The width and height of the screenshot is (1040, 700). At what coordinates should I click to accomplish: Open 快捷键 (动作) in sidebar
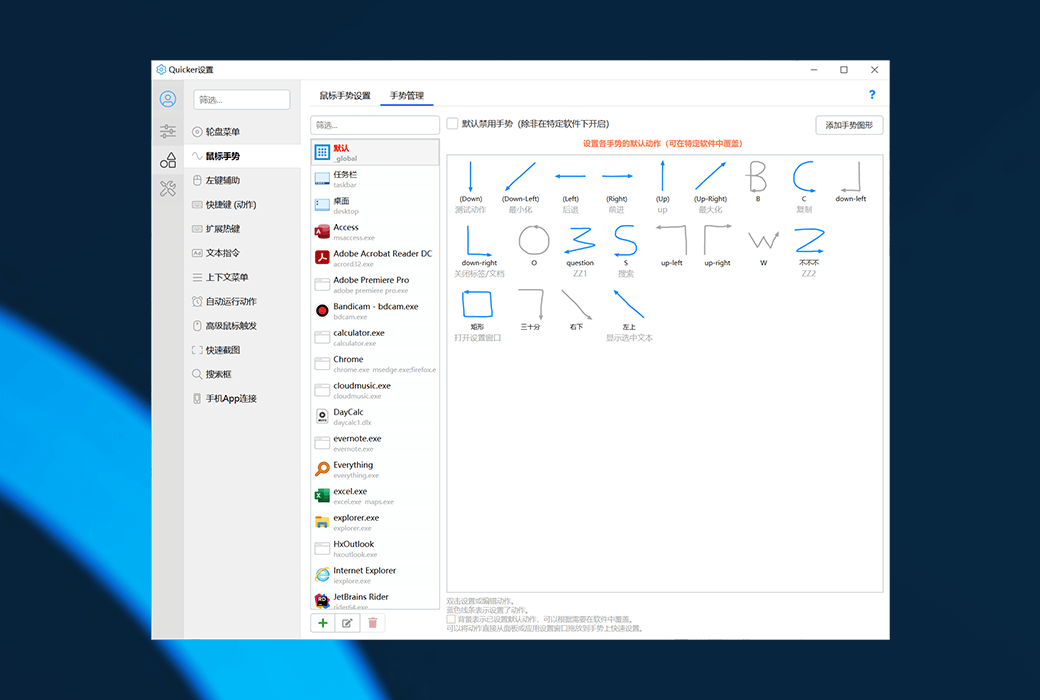(242, 204)
